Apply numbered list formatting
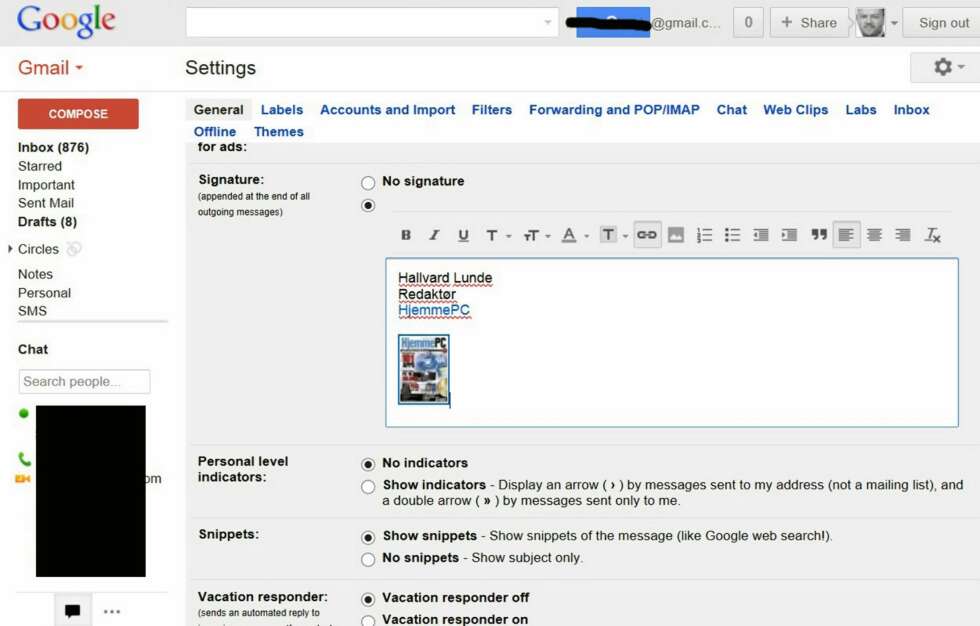Screen dimensions: 980x626 pos(704,235)
